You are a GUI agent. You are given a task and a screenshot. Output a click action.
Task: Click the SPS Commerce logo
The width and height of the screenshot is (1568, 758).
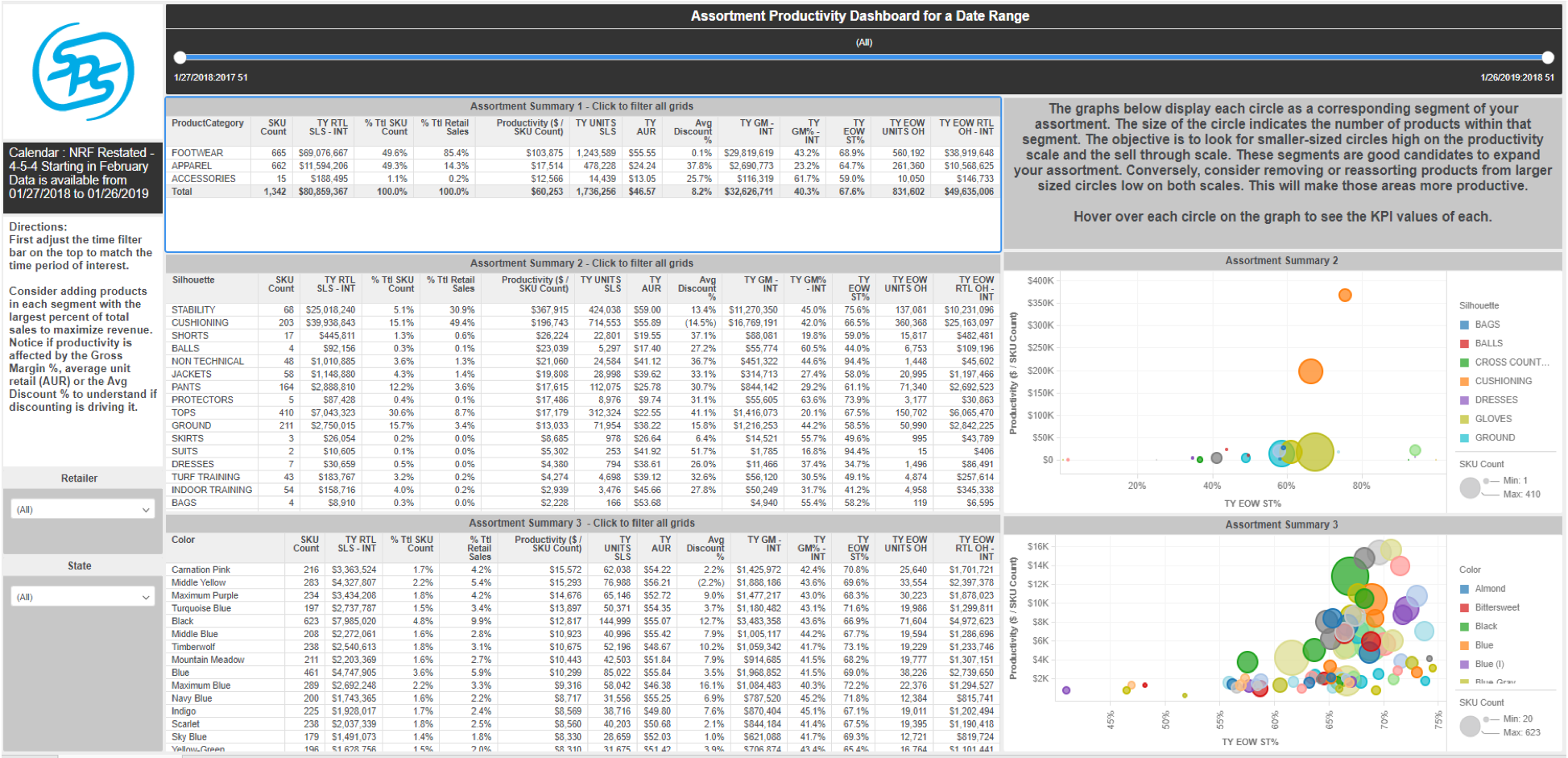(x=83, y=72)
